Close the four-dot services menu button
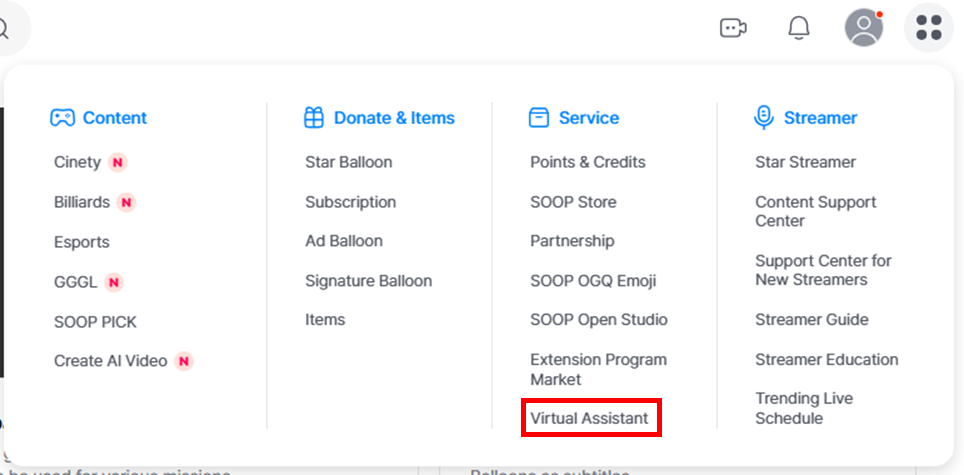The width and height of the screenshot is (964, 475). (928, 28)
